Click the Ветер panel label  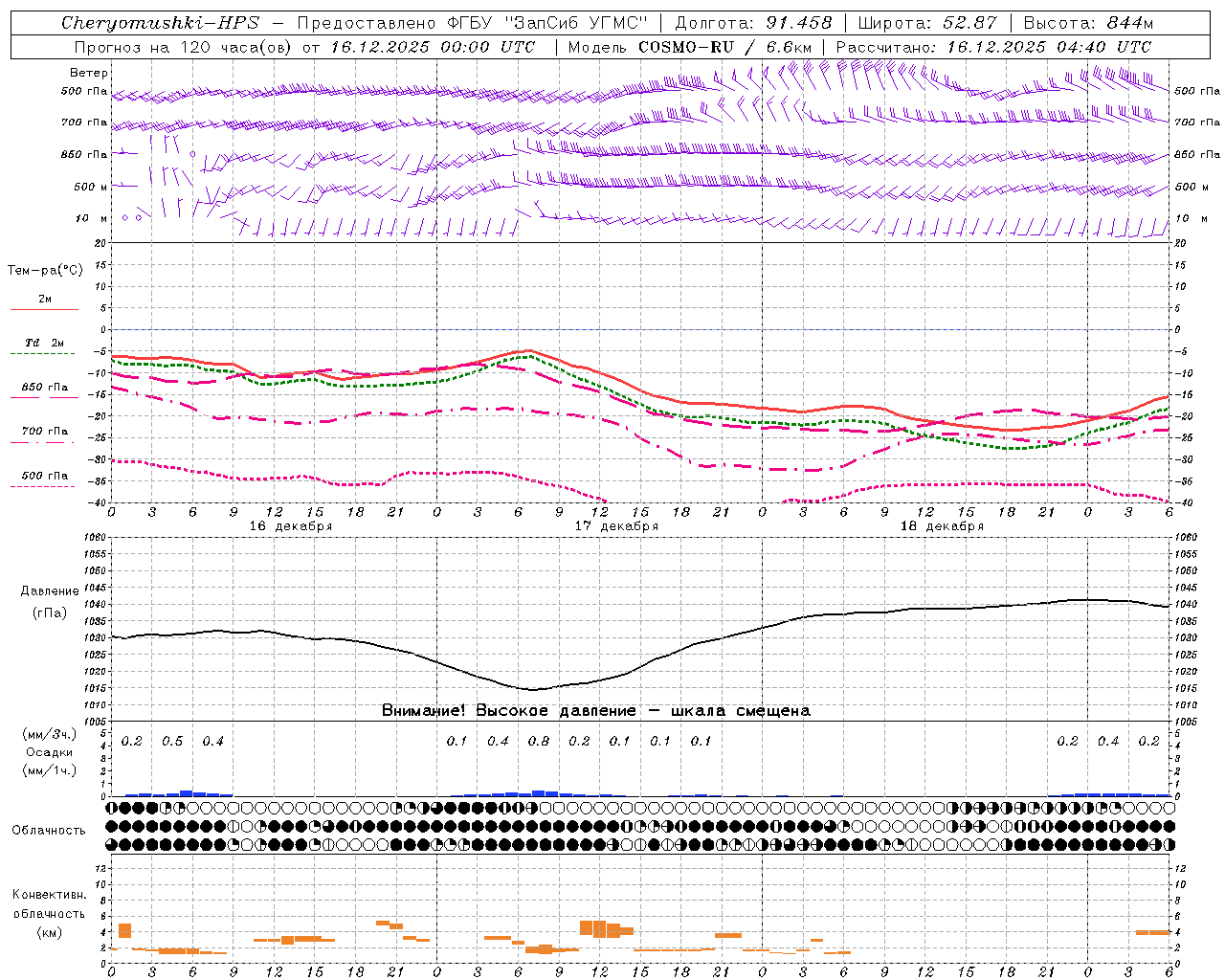click(88, 73)
